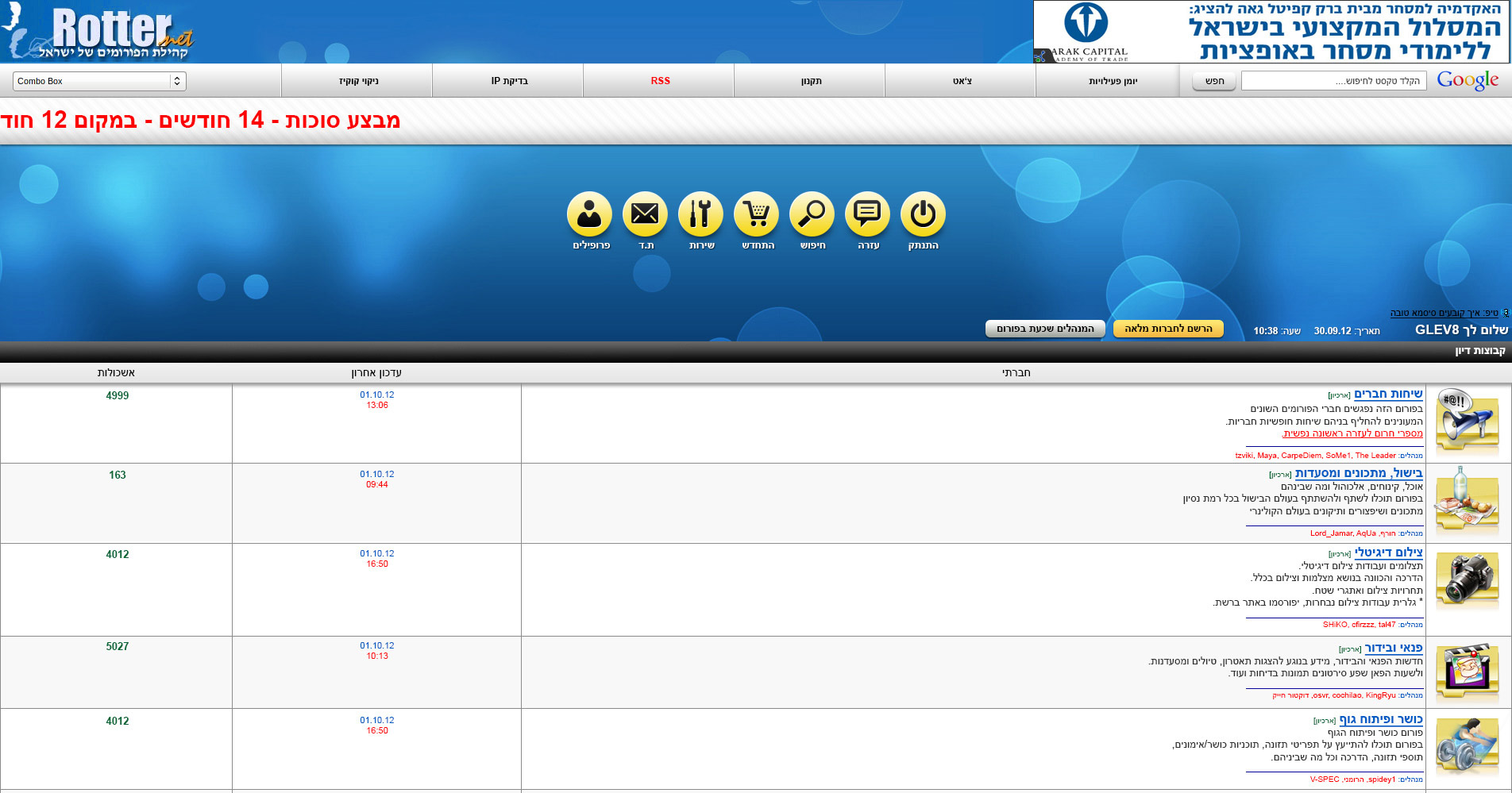This screenshot has height=793, width=1512.
Task: Open the help speech bubble icon
Action: pos(867,214)
